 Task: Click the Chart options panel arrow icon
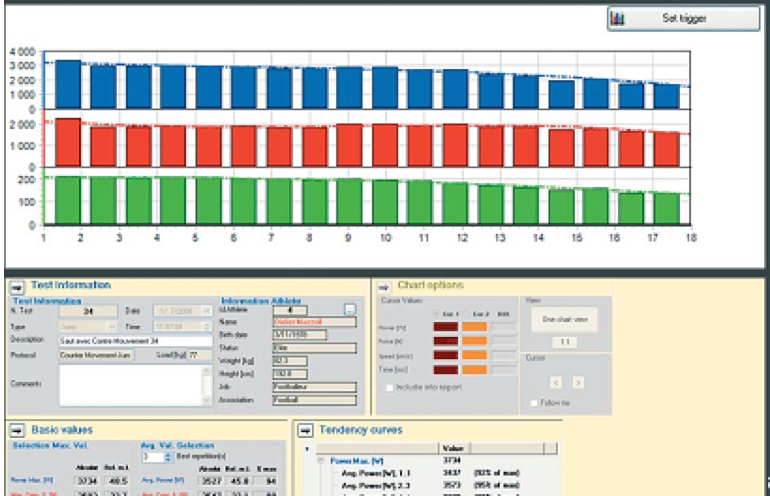click(384, 287)
